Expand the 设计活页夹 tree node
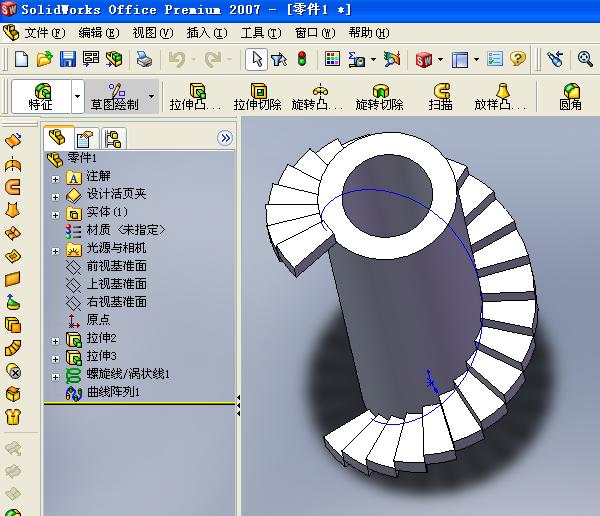The height and width of the screenshot is (516, 600). click(55, 197)
